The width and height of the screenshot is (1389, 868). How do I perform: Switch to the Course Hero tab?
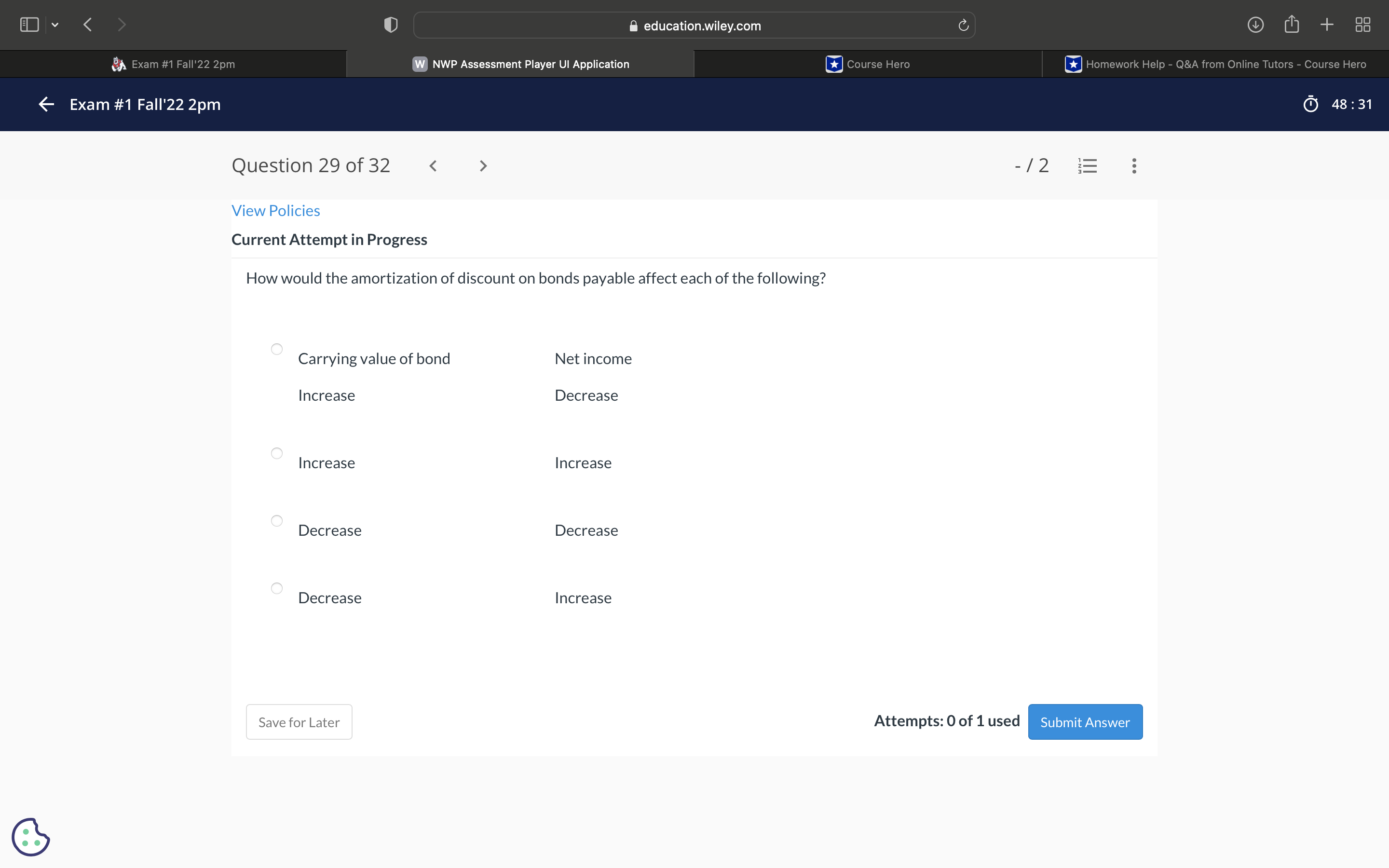867,64
